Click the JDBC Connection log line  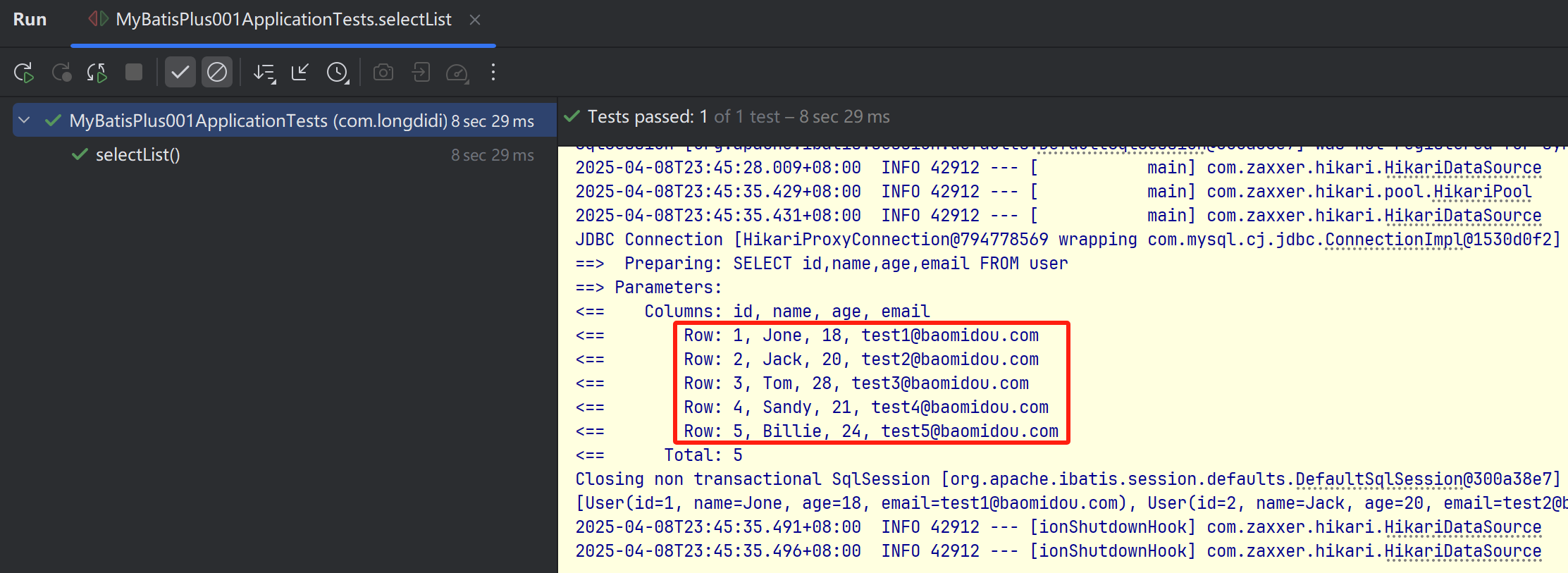[1068, 240]
